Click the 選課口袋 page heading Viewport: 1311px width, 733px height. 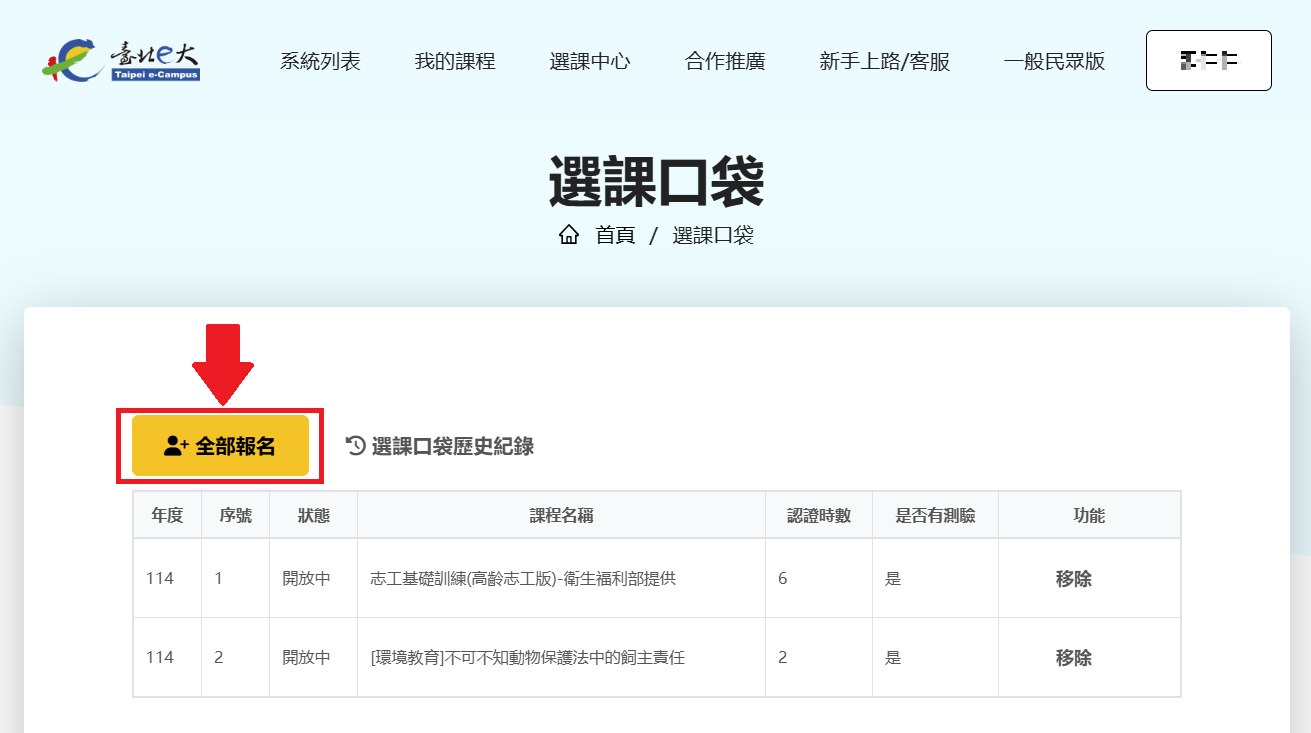656,181
